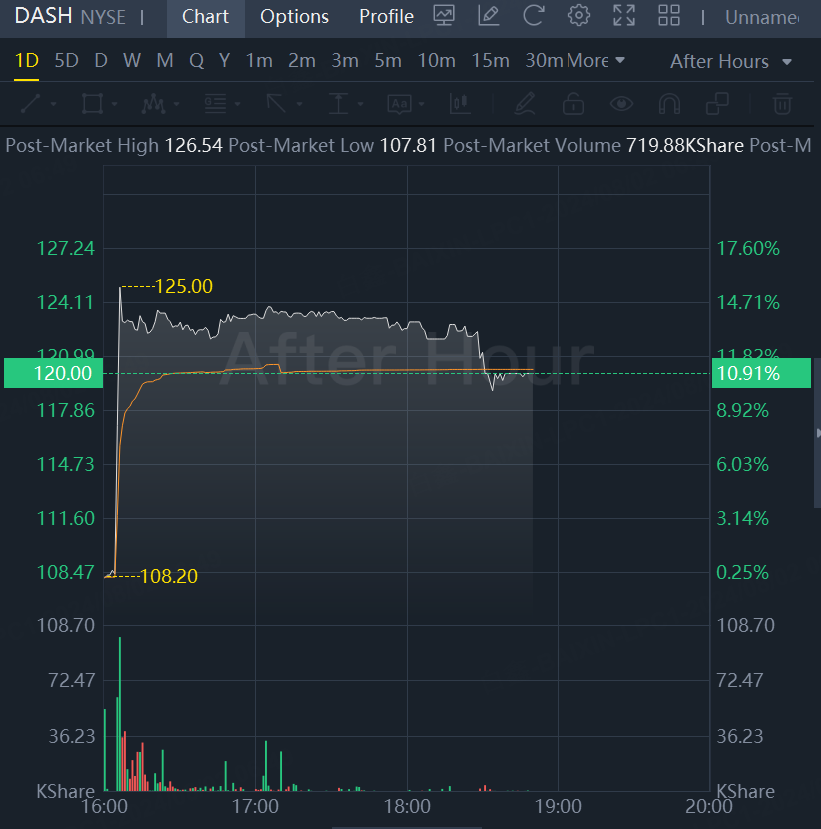Click the right side panel expand arrow
821x829 pixels.
818,433
